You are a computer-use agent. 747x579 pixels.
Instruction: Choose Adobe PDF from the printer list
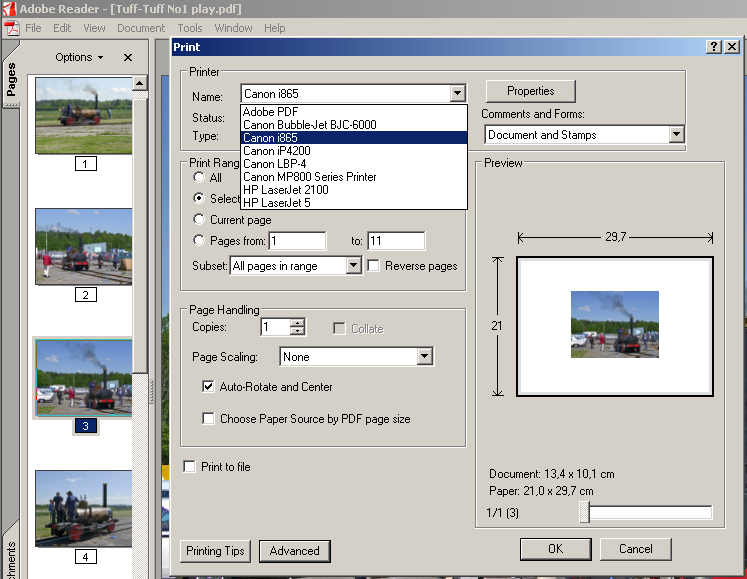click(353, 112)
